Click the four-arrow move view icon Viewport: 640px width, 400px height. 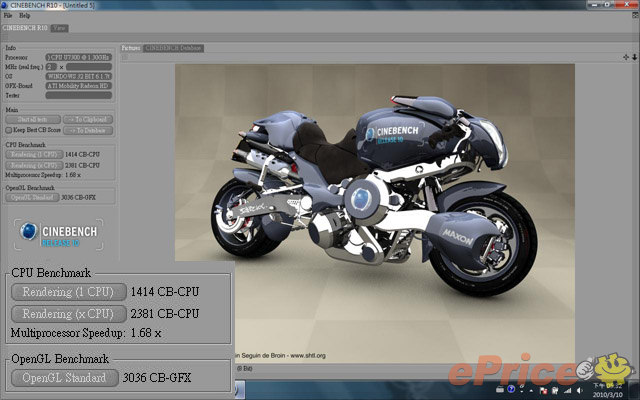coord(626,57)
